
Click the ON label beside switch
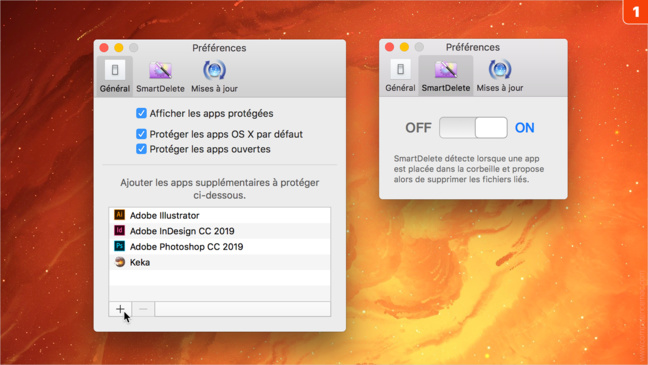click(x=524, y=128)
